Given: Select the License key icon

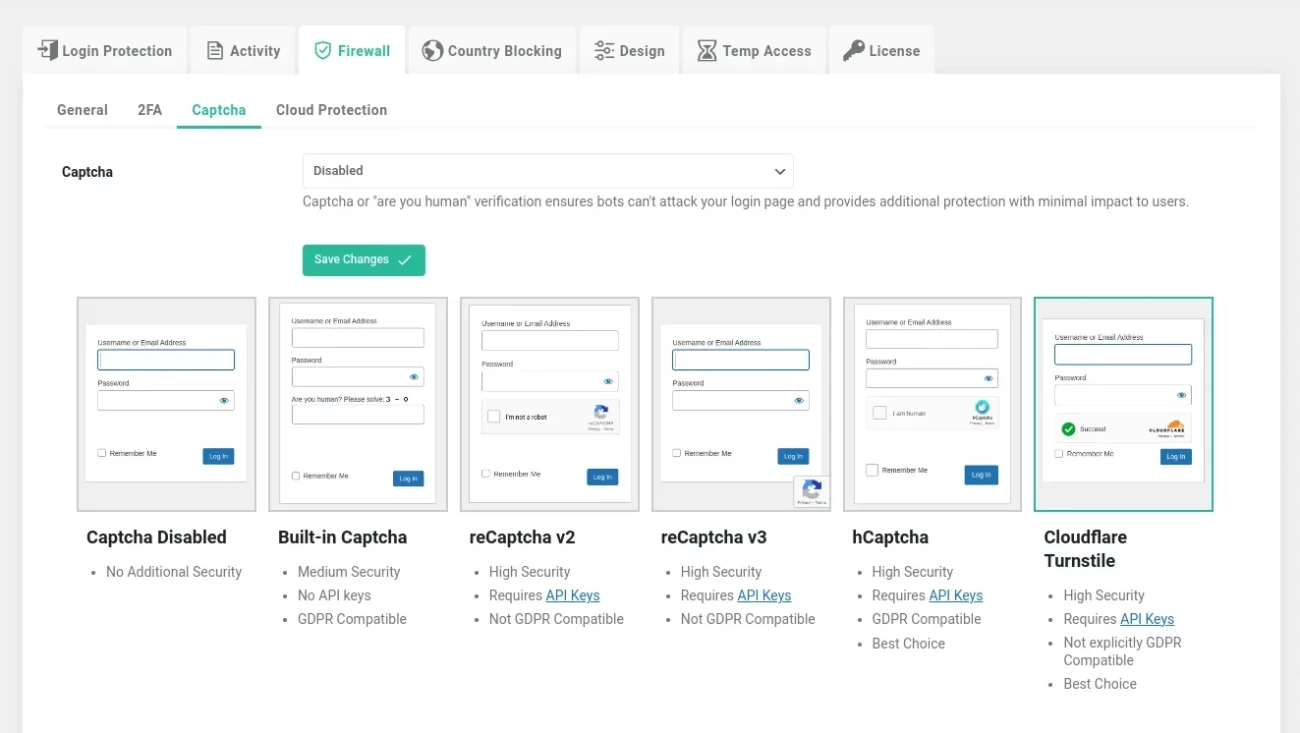Looking at the screenshot, I should click(854, 48).
